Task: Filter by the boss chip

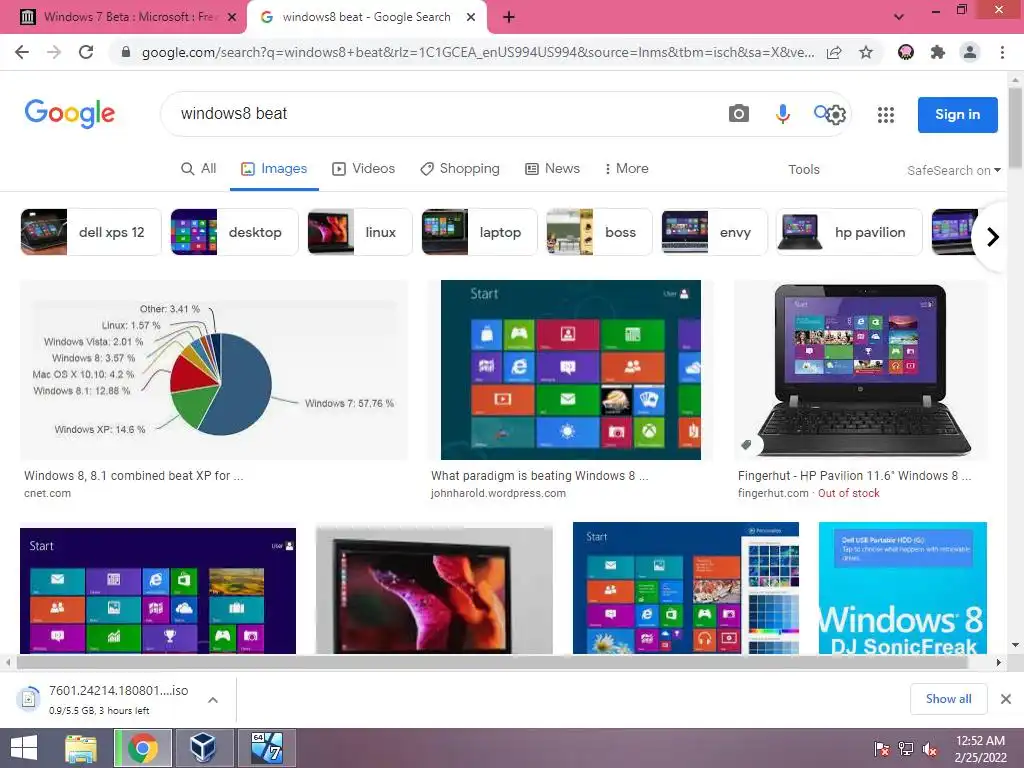Action: click(x=599, y=232)
